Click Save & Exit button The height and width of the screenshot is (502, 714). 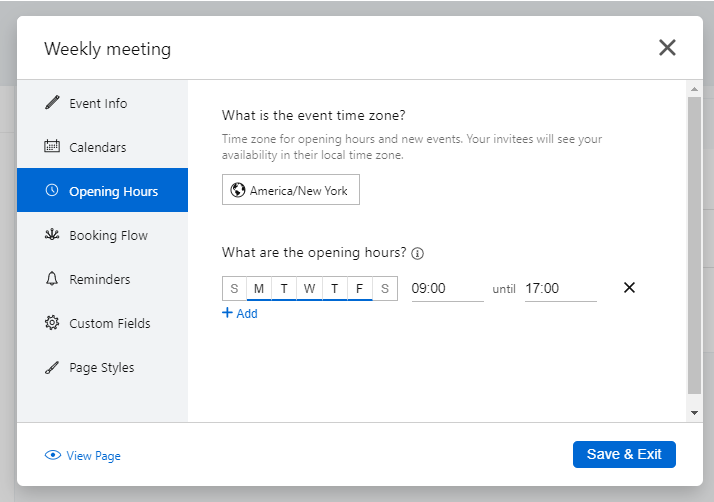pyautogui.click(x=623, y=454)
